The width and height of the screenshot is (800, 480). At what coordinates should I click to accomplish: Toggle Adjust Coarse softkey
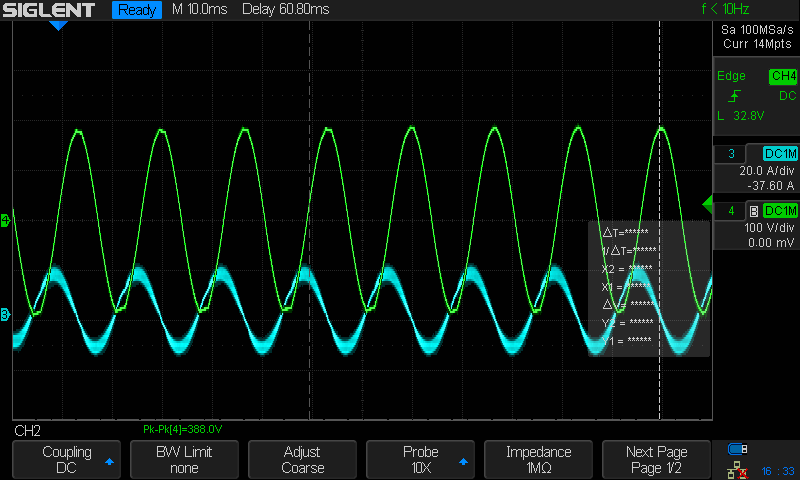(303, 460)
